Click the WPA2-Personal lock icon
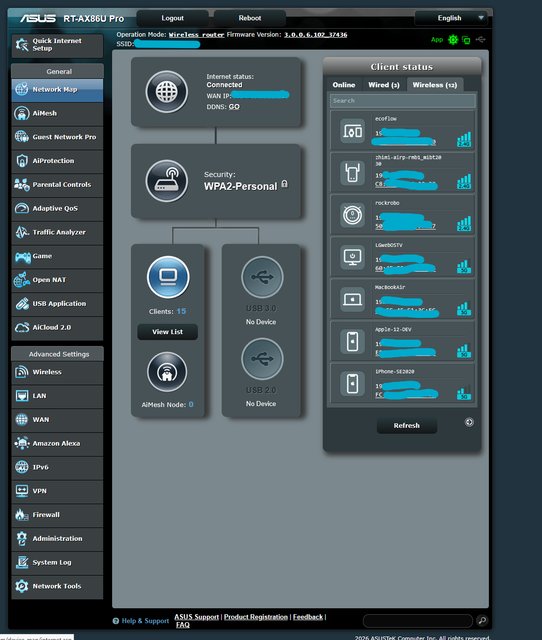The height and width of the screenshot is (640, 542). coord(284,184)
